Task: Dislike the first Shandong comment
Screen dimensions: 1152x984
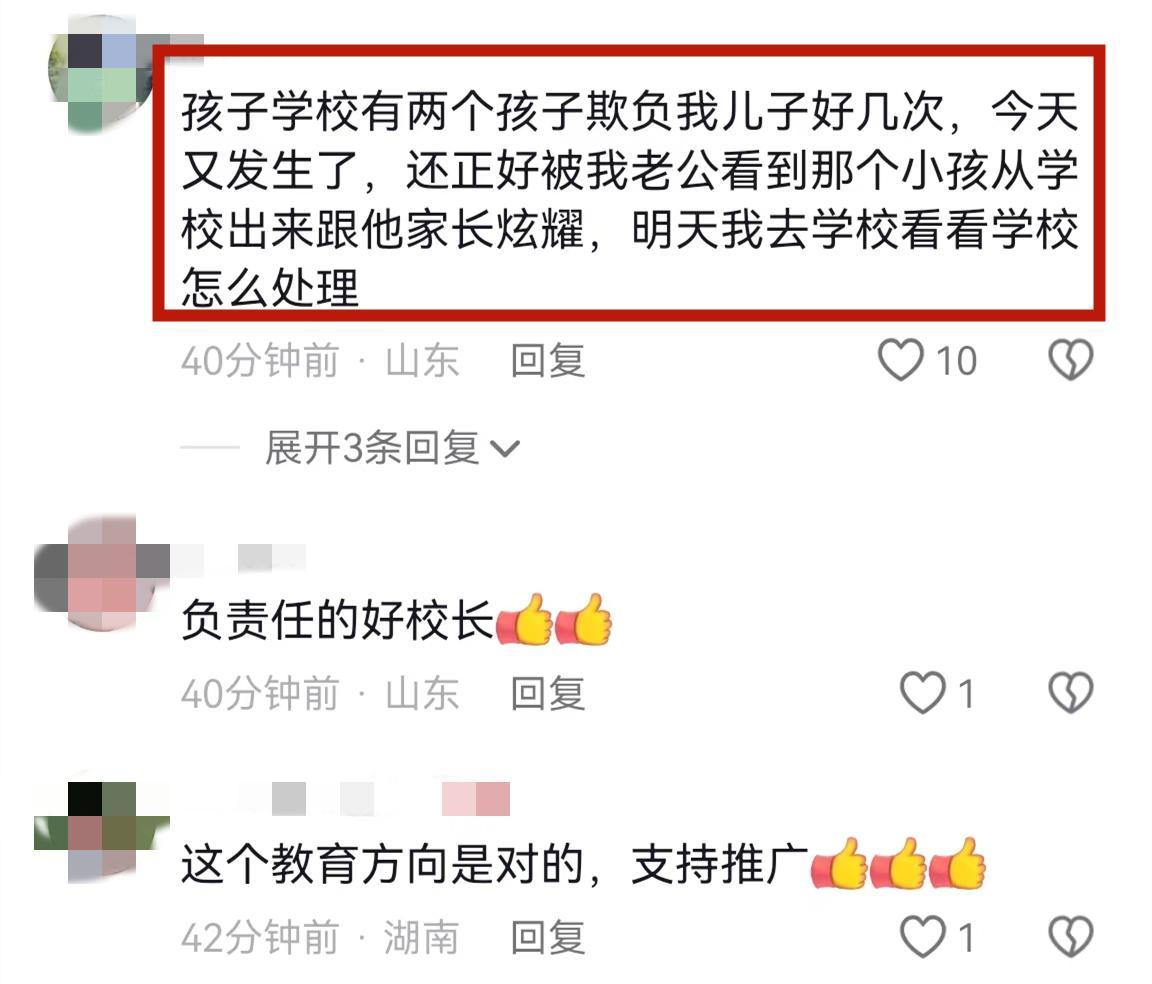Action: click(x=1070, y=360)
